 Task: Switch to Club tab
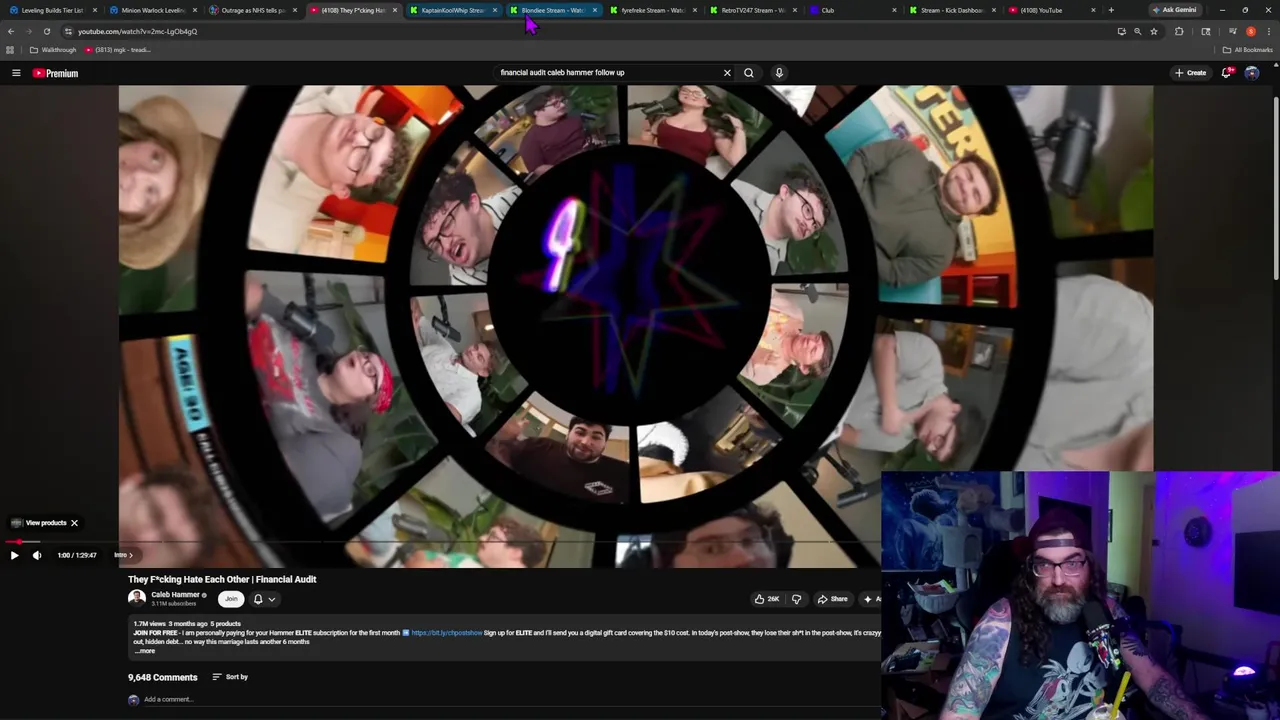click(x=852, y=10)
